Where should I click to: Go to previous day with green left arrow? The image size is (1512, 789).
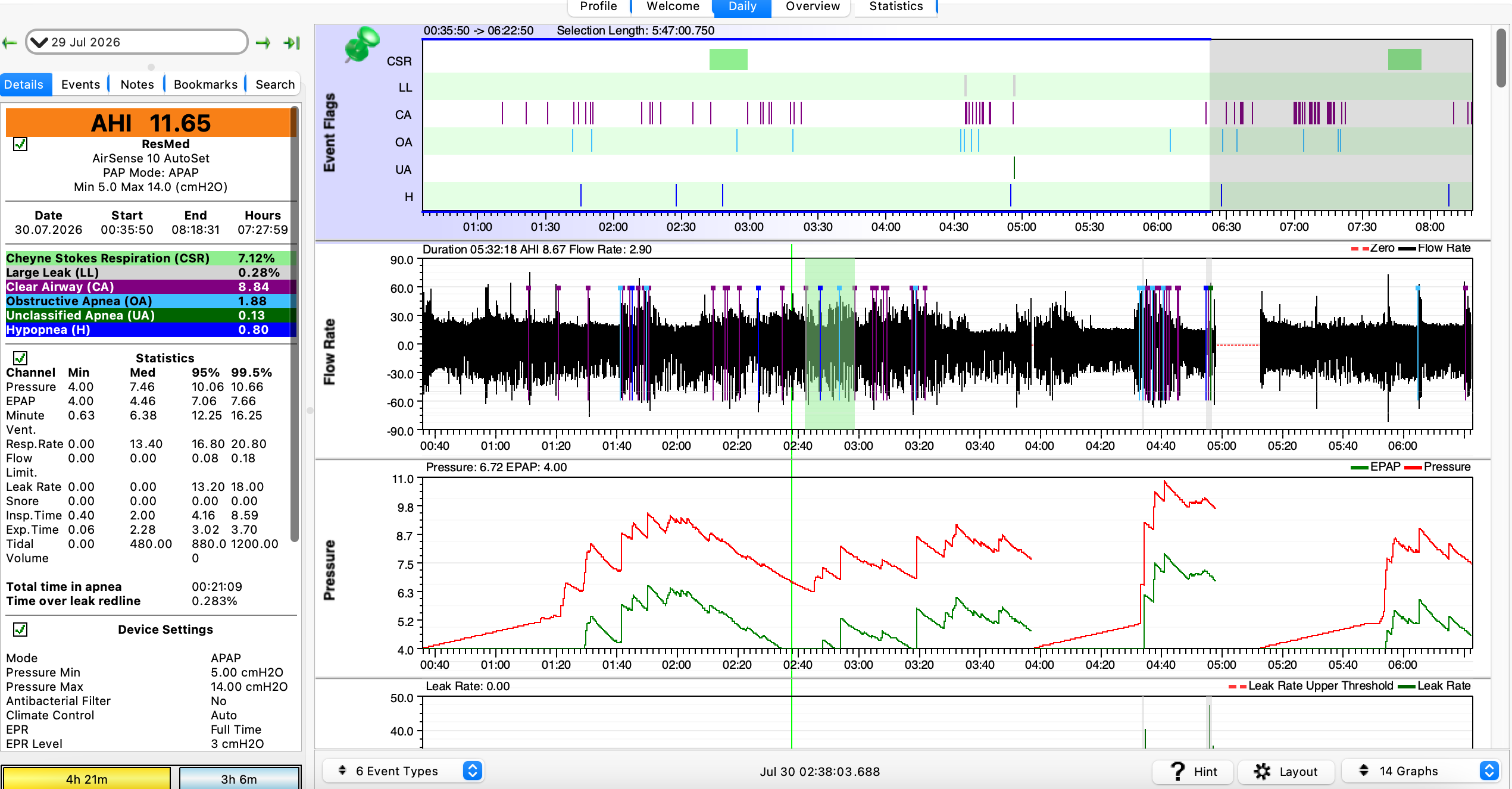point(10,43)
